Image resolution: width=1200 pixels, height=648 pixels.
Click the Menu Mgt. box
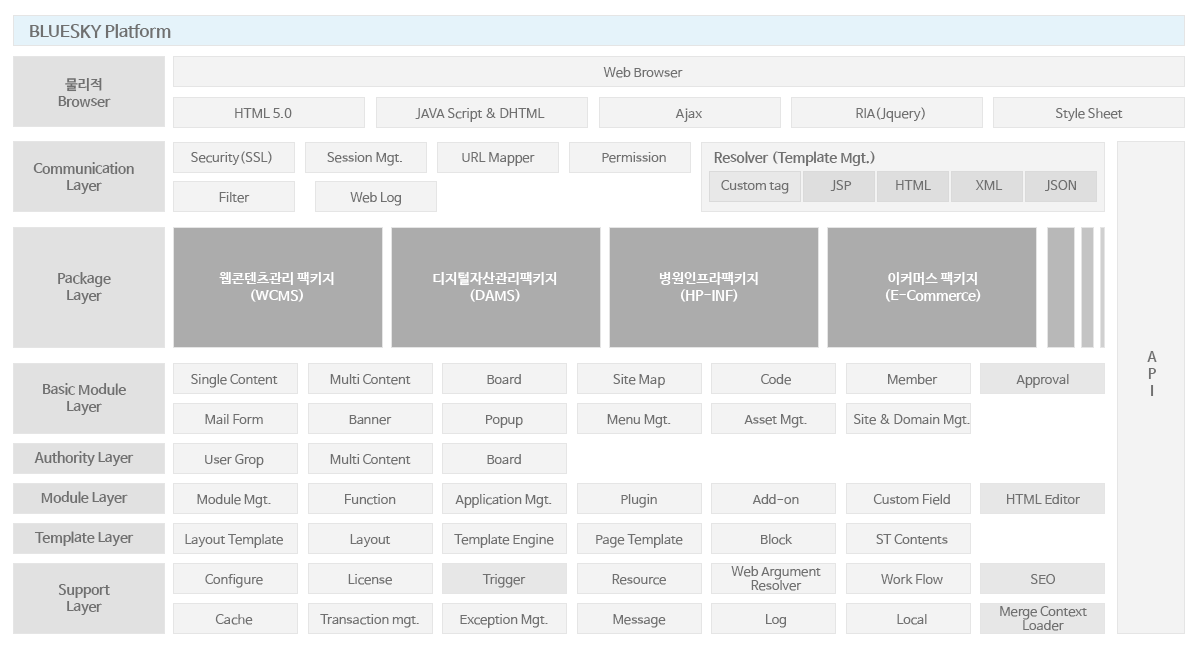639,419
